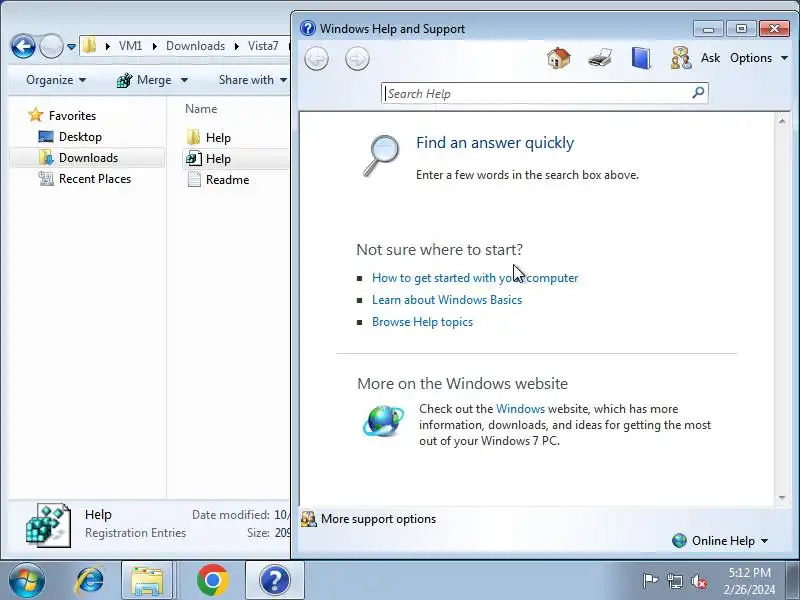Expand the chevron after Downloads in address bar
The width and height of the screenshot is (800, 600).
point(237,46)
